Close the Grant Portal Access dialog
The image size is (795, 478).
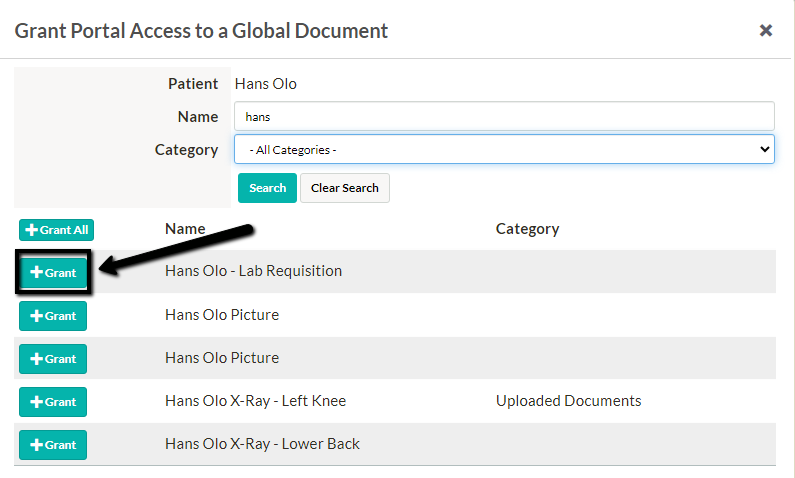pyautogui.click(x=766, y=30)
